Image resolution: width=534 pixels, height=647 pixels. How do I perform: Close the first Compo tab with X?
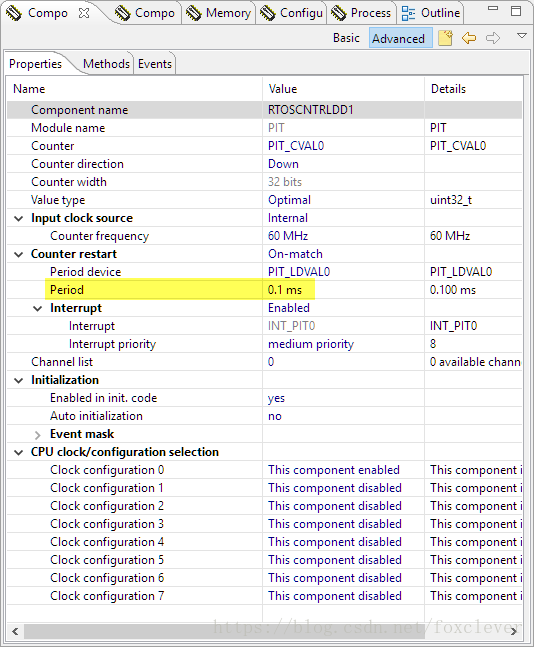(84, 13)
